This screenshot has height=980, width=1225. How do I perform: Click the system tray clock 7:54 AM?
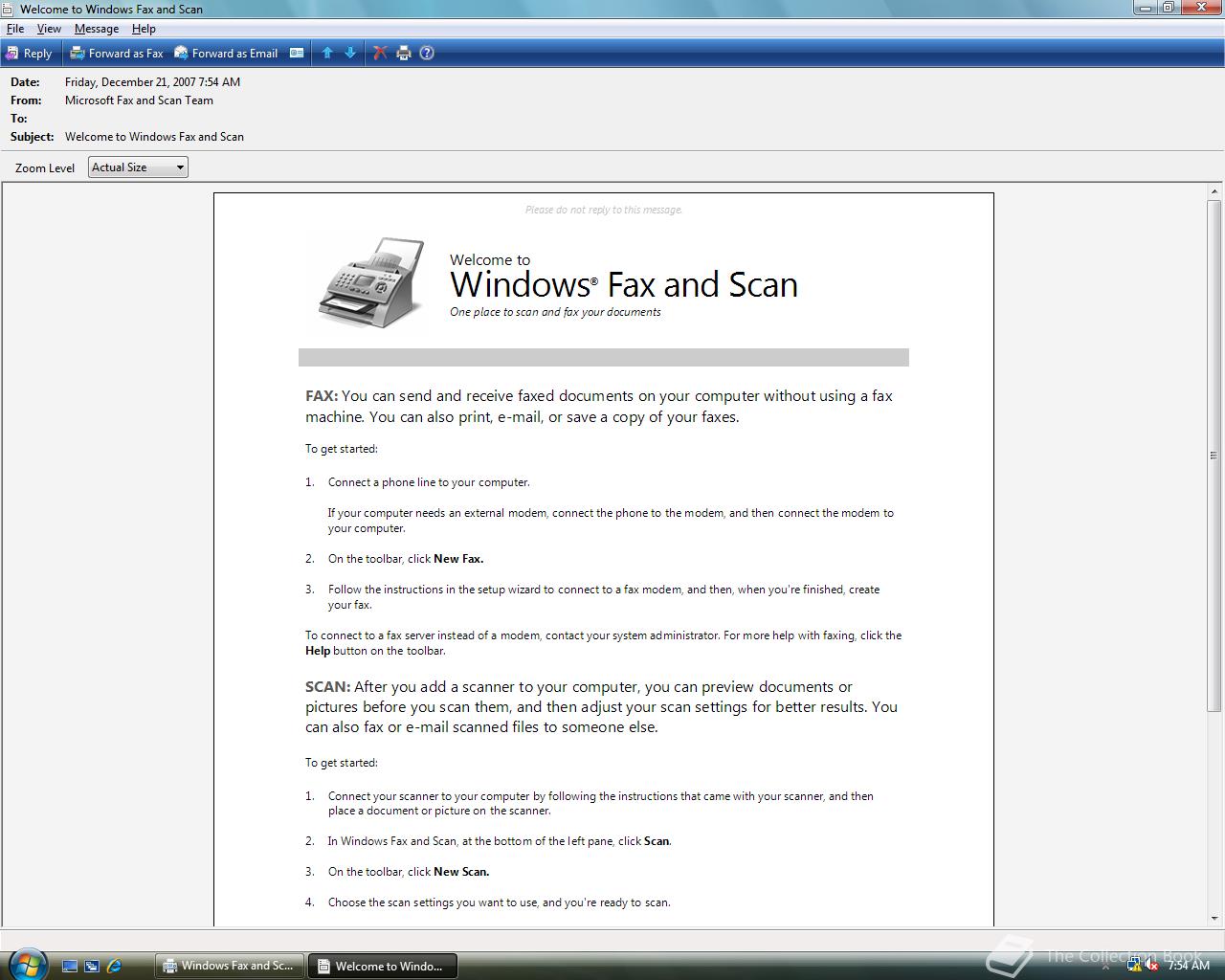[1189, 966]
